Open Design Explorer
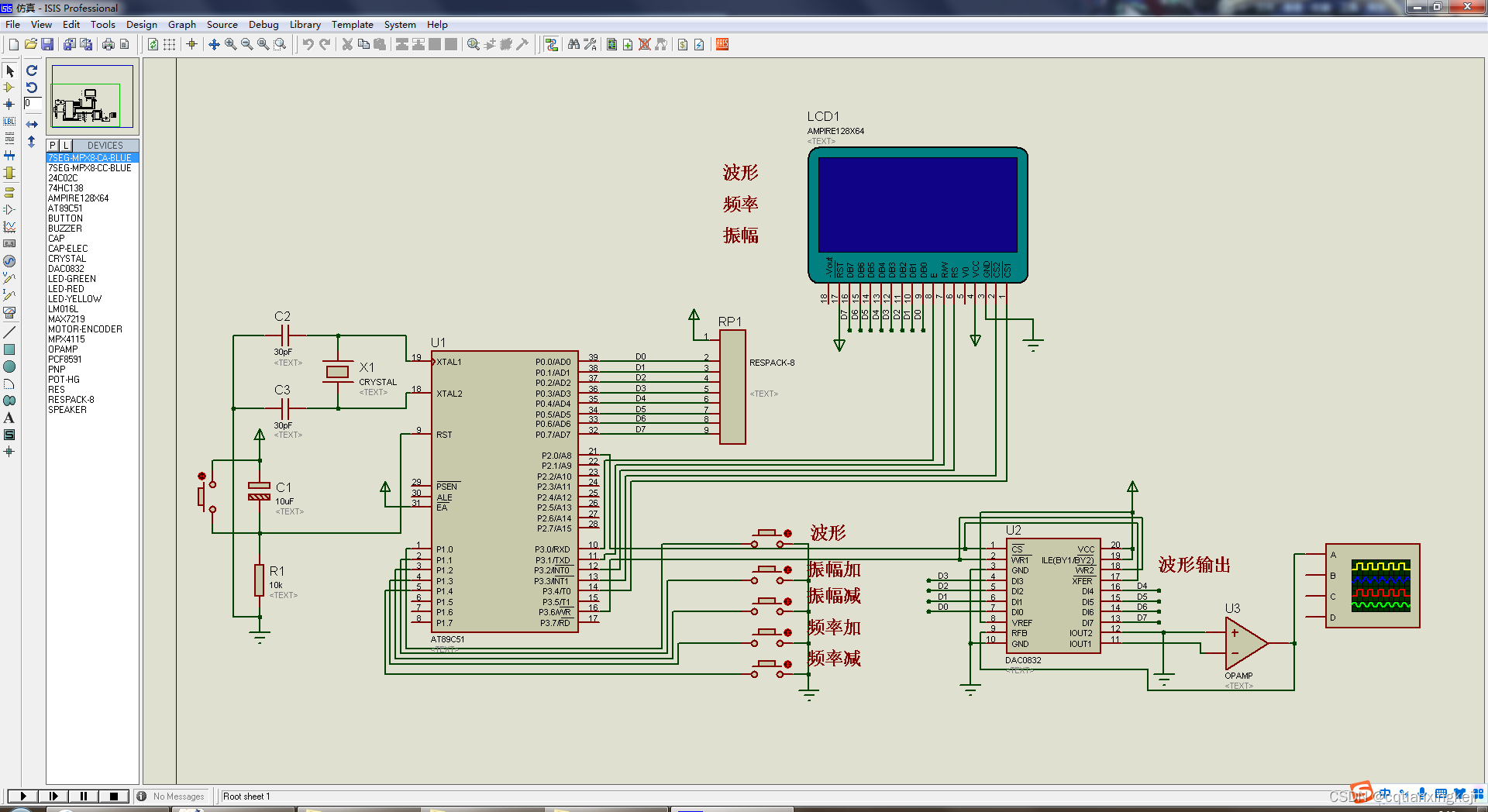The width and height of the screenshot is (1488, 812). point(611,44)
